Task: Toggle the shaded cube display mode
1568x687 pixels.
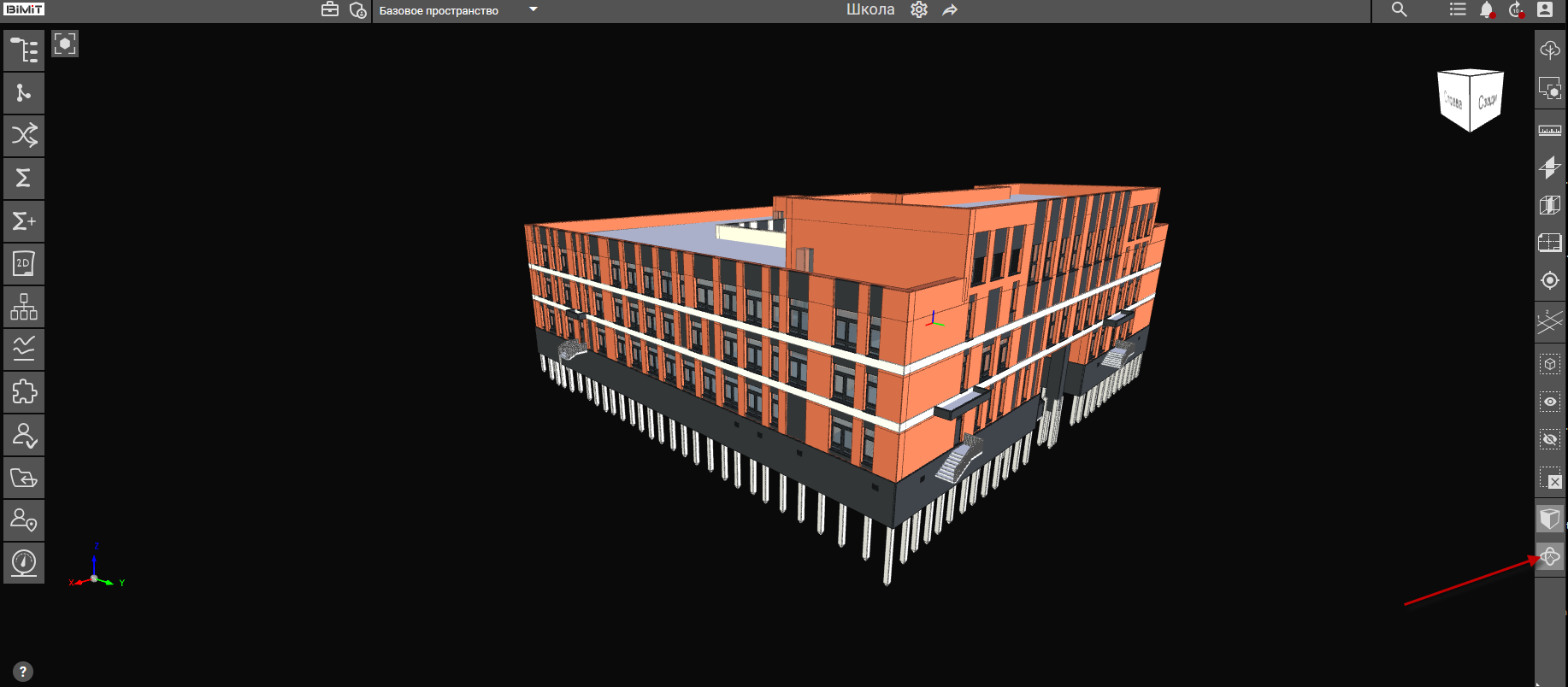Action: (1549, 519)
